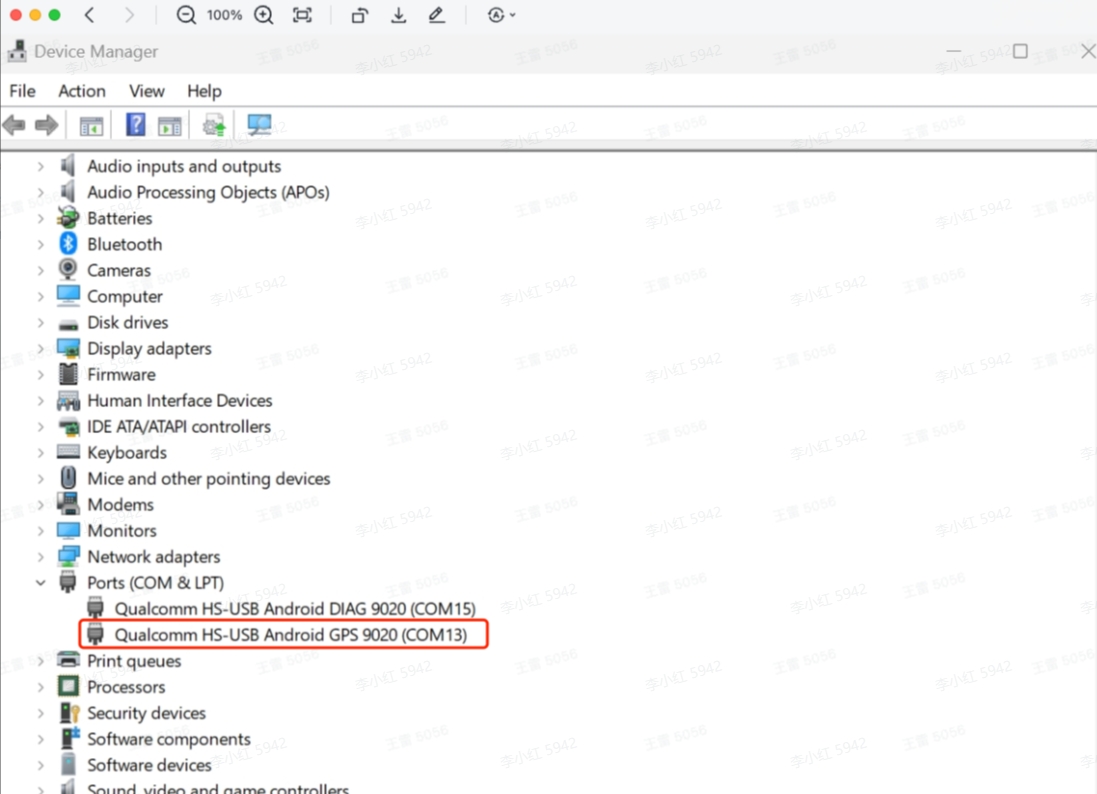Click the Forward navigation arrow in Device Manager
This screenshot has width=1097, height=794.
(x=45, y=124)
